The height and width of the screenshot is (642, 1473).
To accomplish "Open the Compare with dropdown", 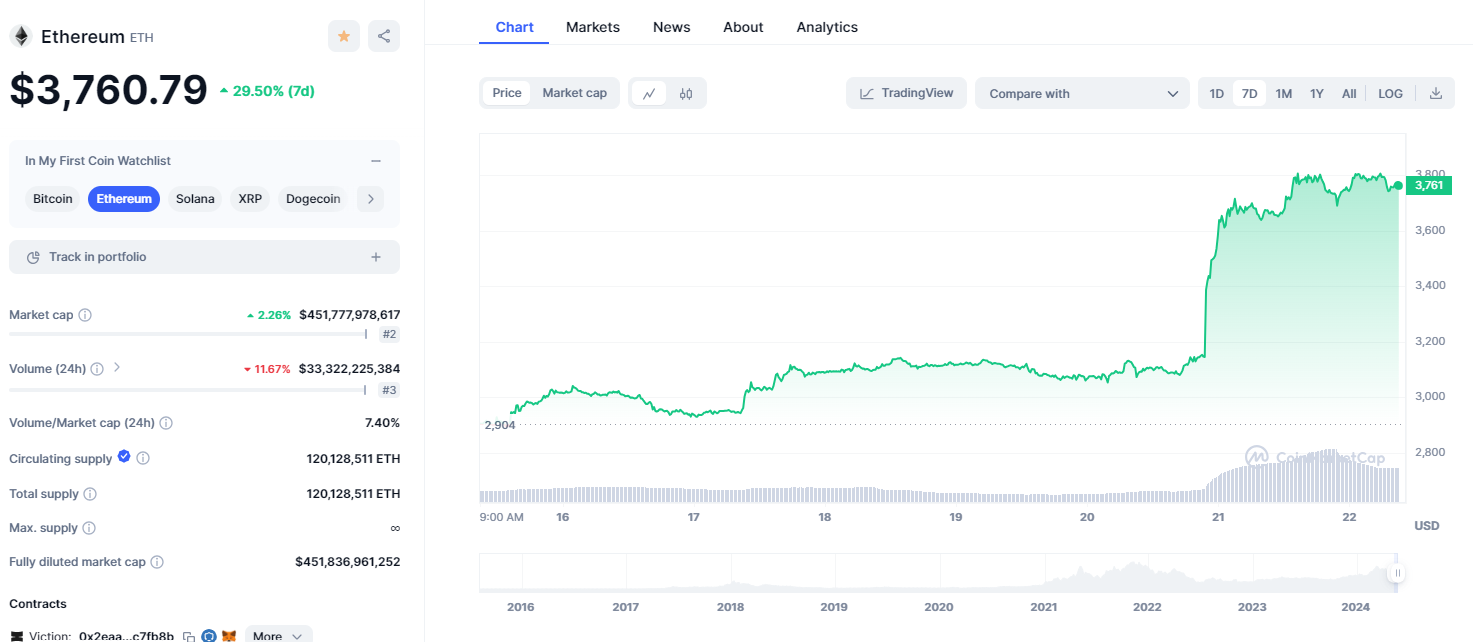I will [x=1082, y=93].
